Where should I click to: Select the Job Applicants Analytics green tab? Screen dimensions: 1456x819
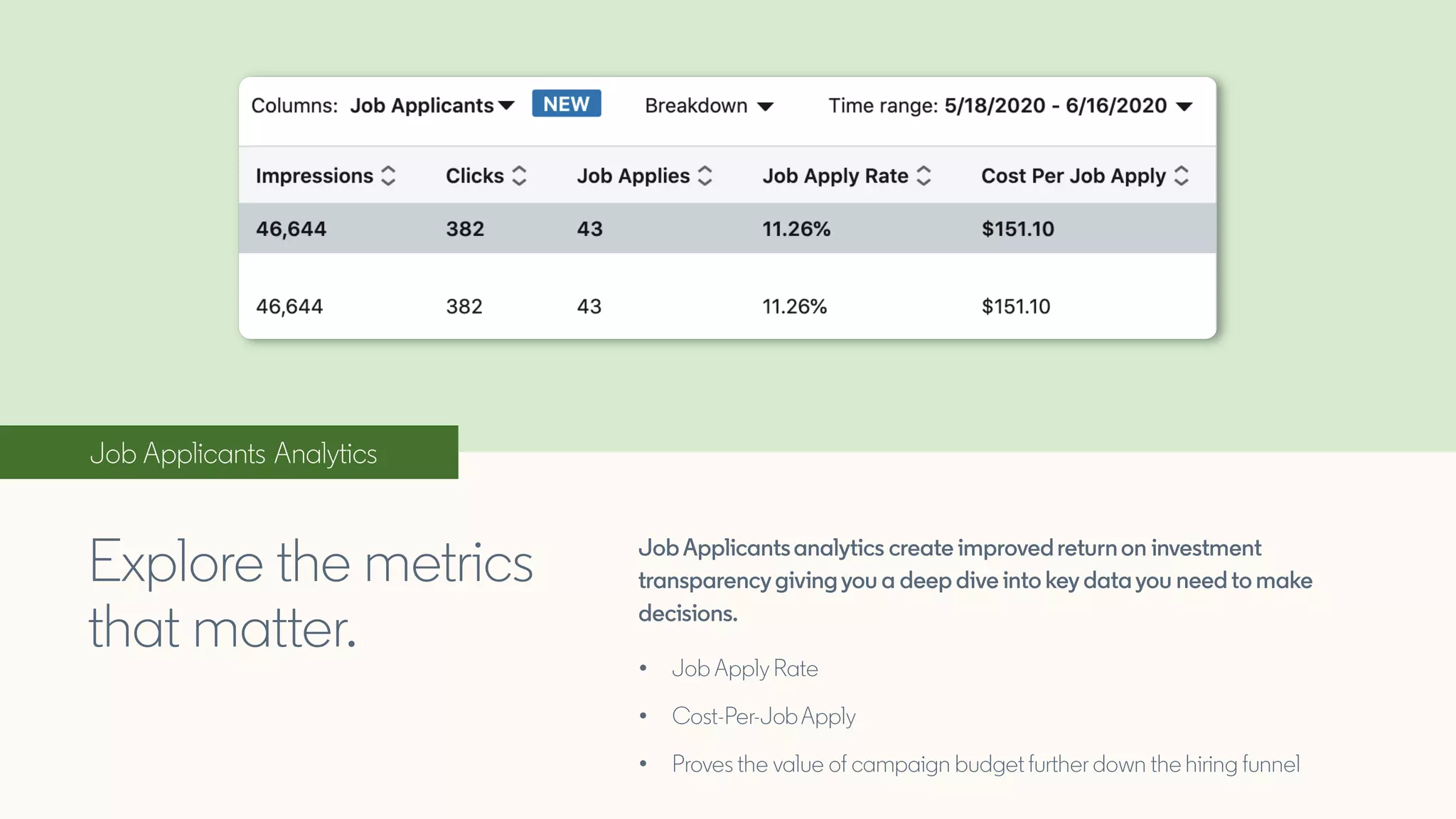[229, 453]
